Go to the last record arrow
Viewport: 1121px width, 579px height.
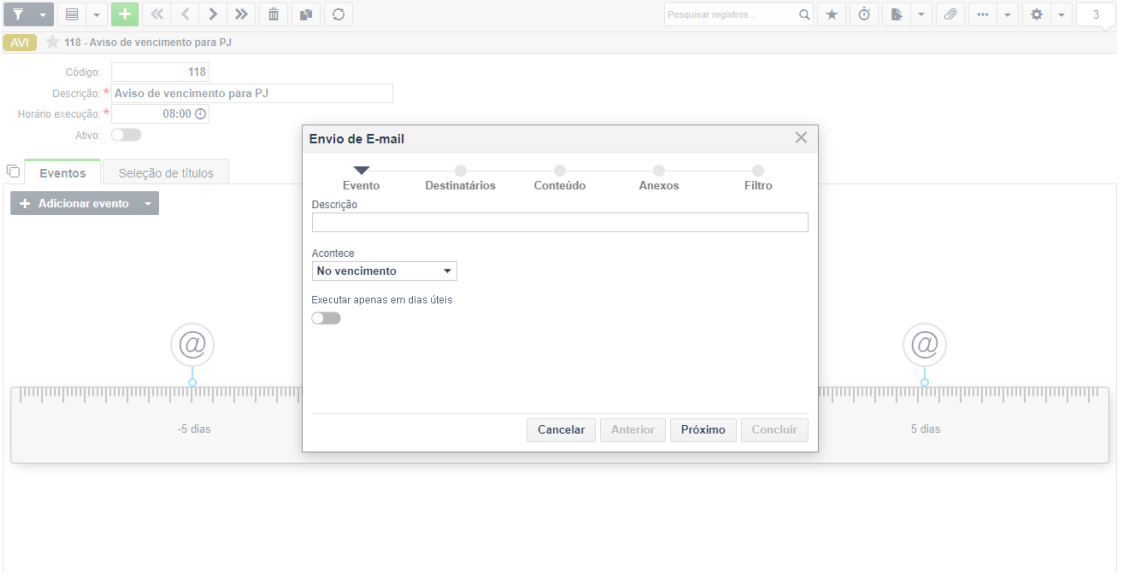pos(242,14)
